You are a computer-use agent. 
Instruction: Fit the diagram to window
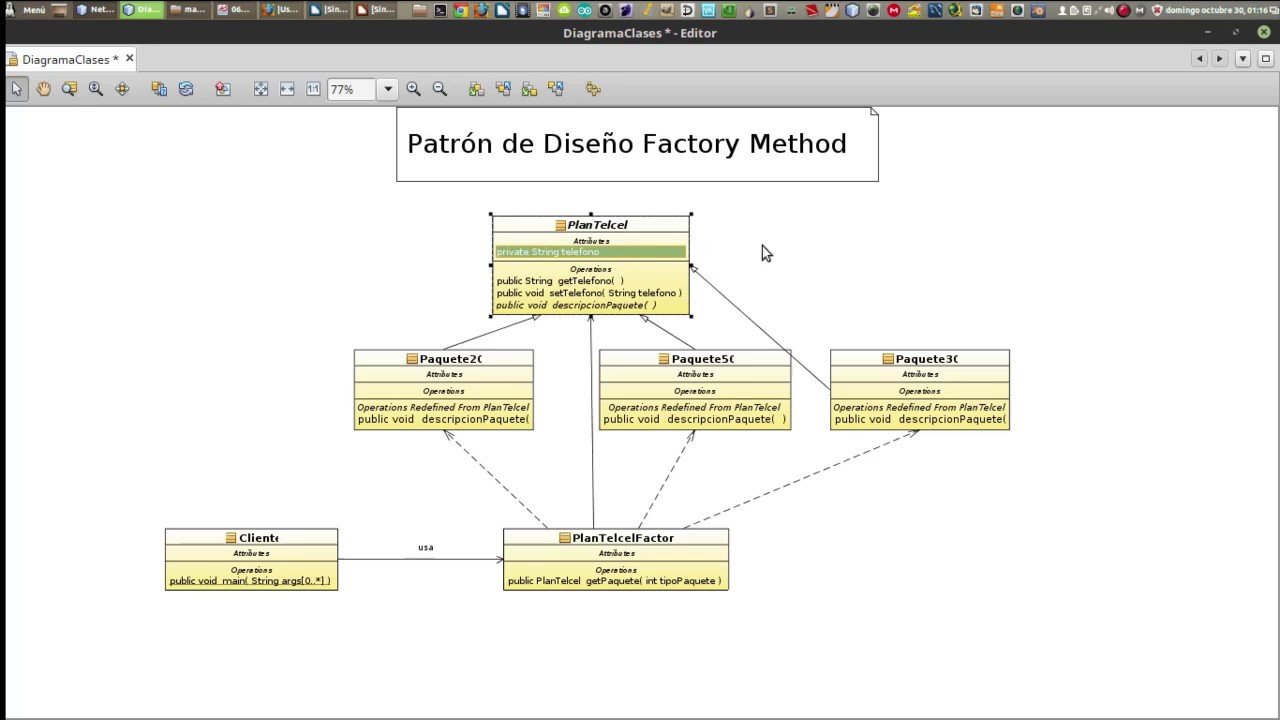[x=260, y=89]
